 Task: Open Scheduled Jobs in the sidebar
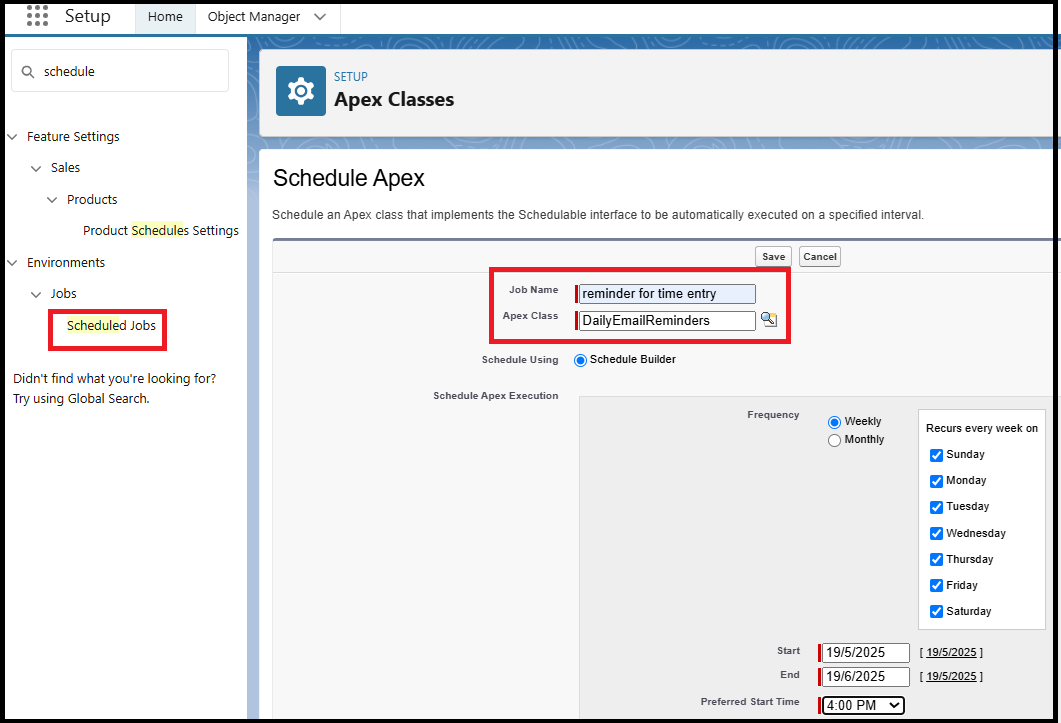click(x=111, y=326)
